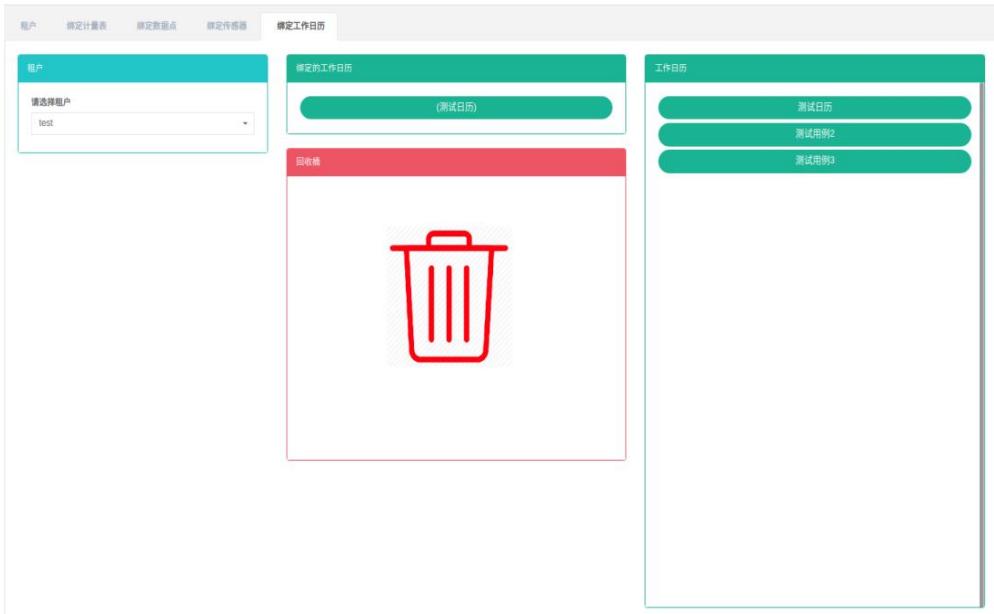Go to the 绑定数据点 tab
The image size is (994, 614).
157,25
